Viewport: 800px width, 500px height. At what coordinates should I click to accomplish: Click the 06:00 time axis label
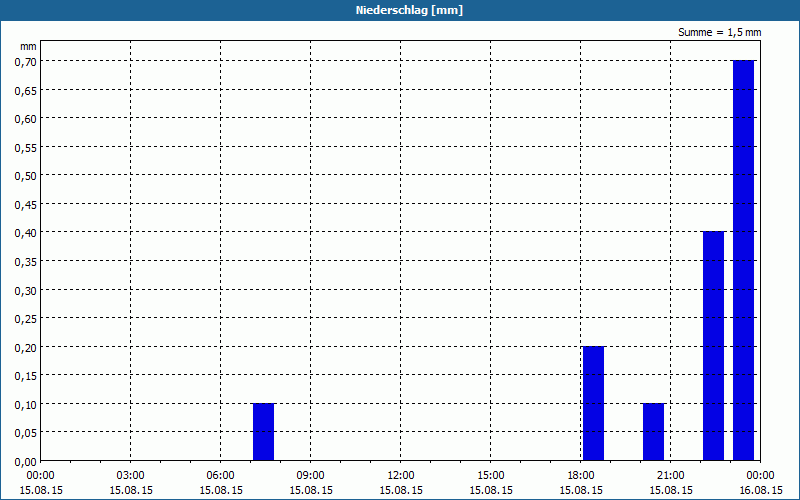tap(220, 476)
